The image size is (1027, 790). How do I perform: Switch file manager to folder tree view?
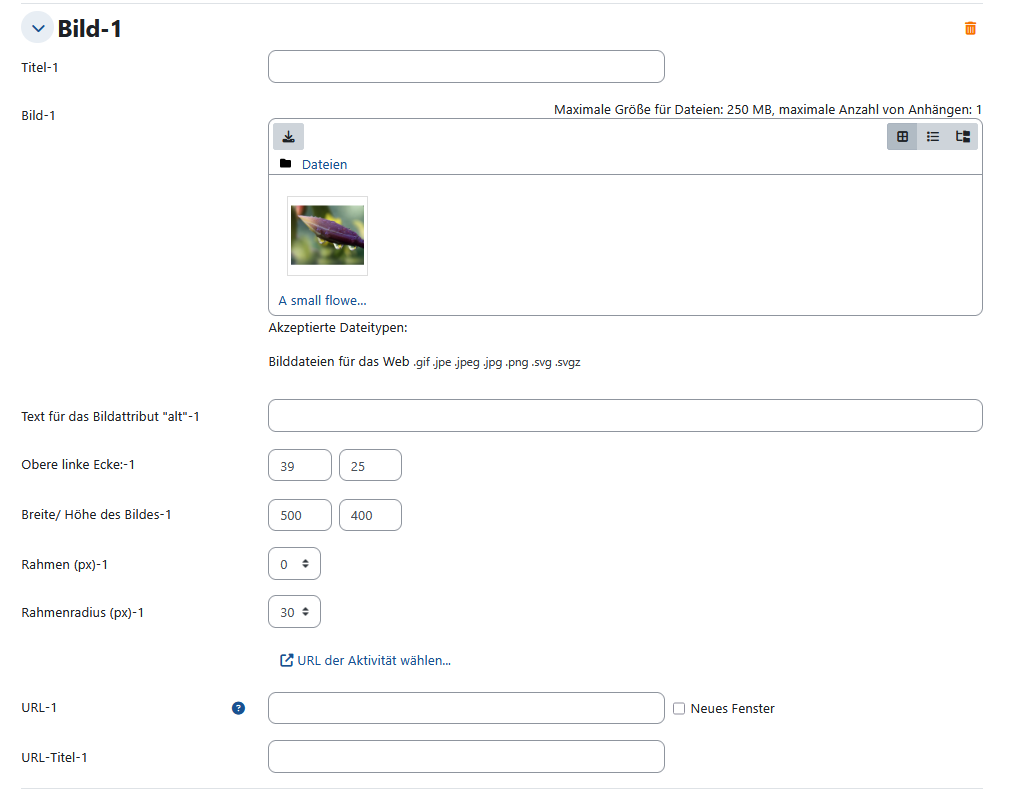(963, 136)
